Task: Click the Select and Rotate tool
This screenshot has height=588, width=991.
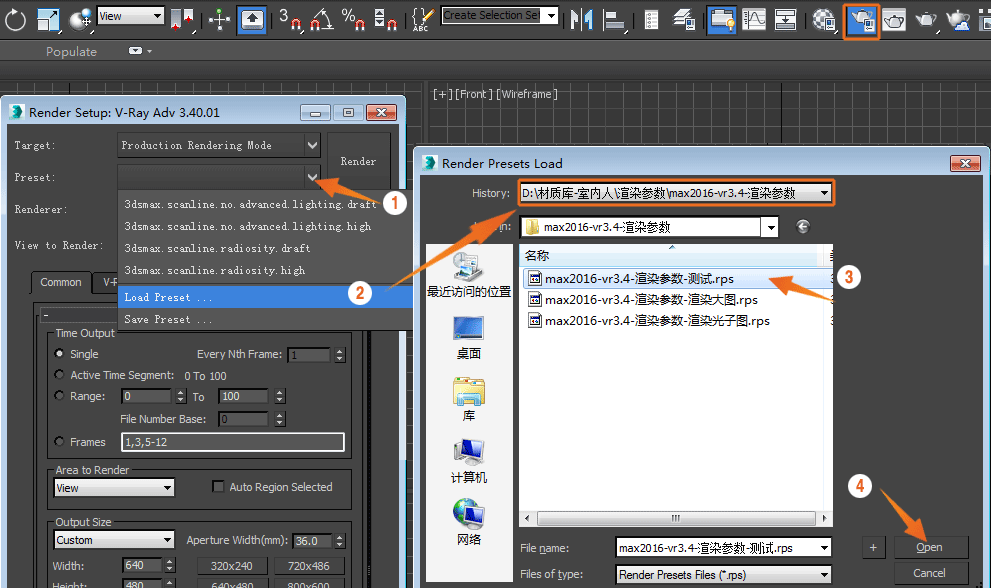Action: tap(15, 20)
